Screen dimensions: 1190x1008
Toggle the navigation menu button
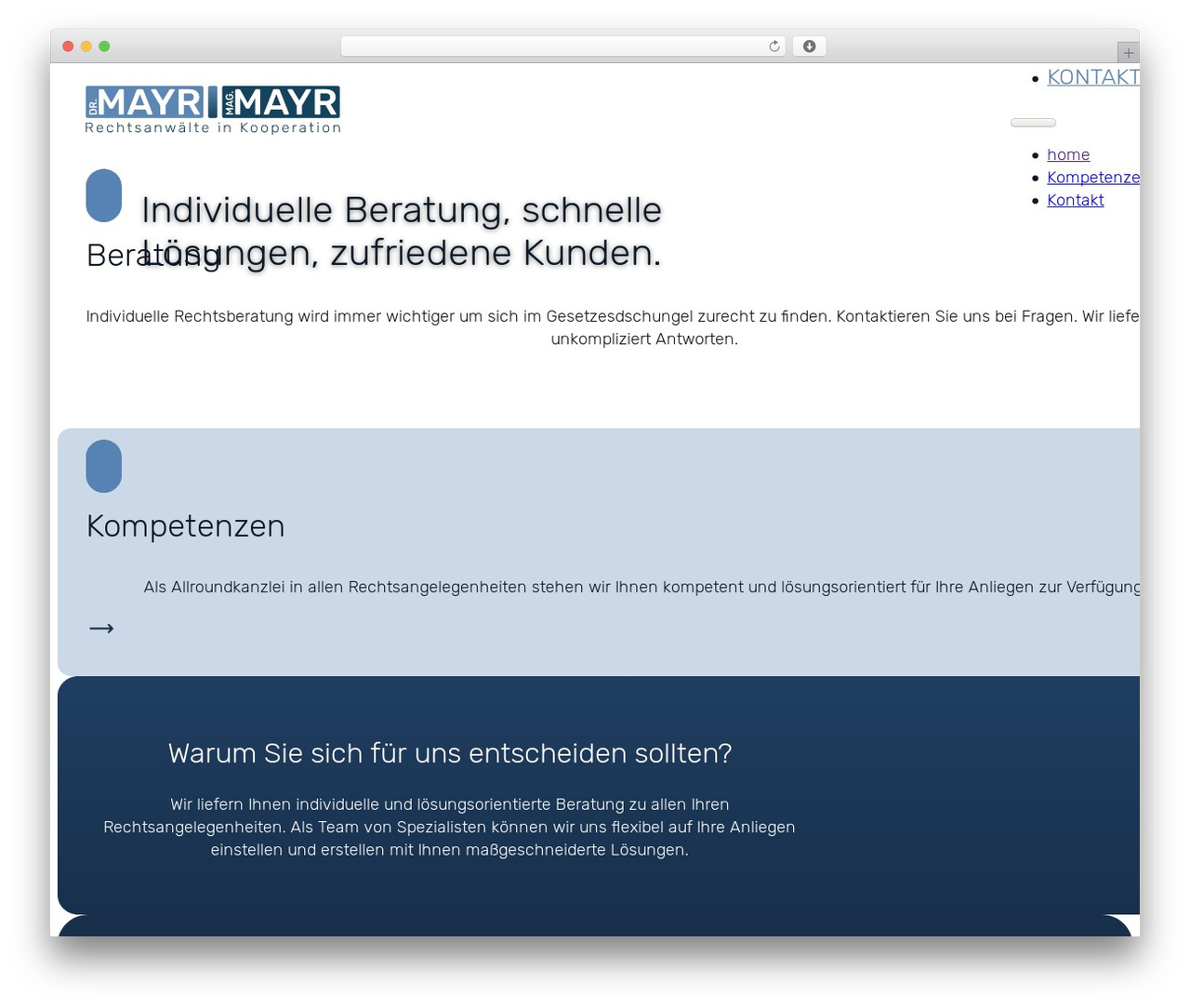tap(1033, 123)
